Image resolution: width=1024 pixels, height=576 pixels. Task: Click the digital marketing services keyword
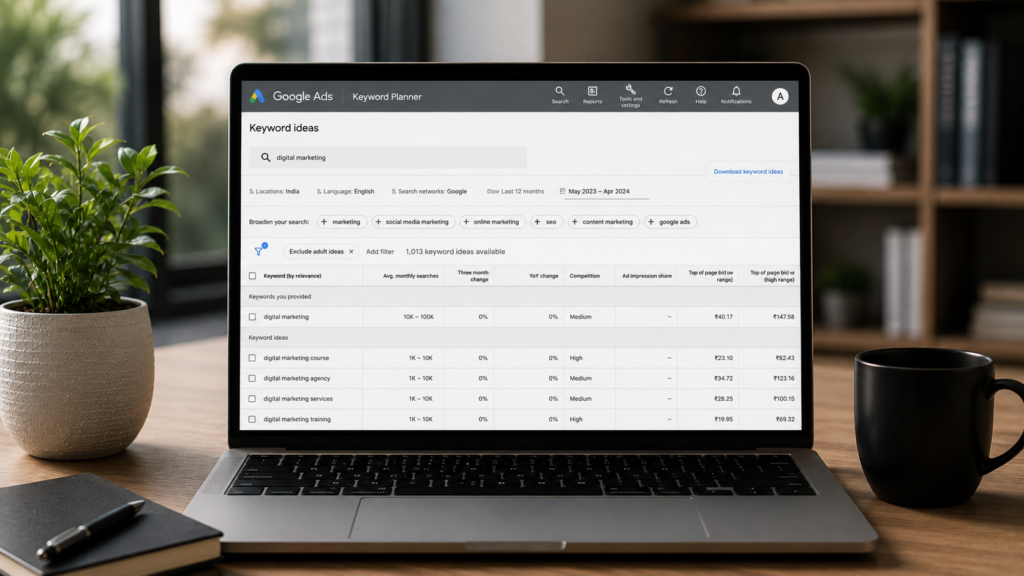pos(298,398)
